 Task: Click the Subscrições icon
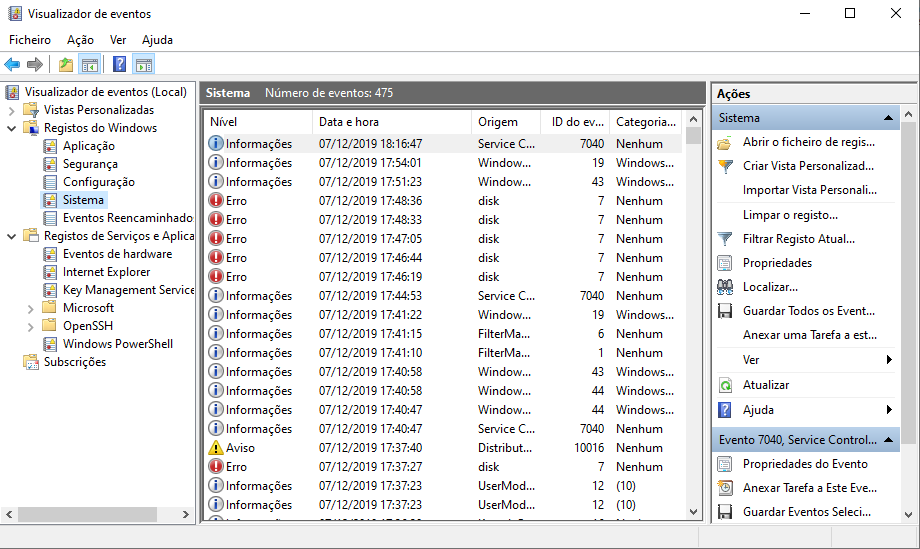(31, 362)
